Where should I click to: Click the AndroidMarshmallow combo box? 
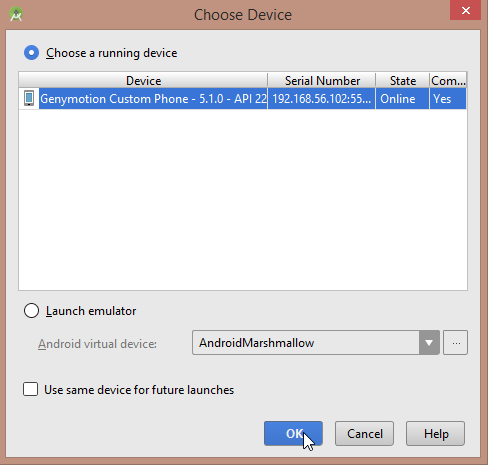coord(316,343)
